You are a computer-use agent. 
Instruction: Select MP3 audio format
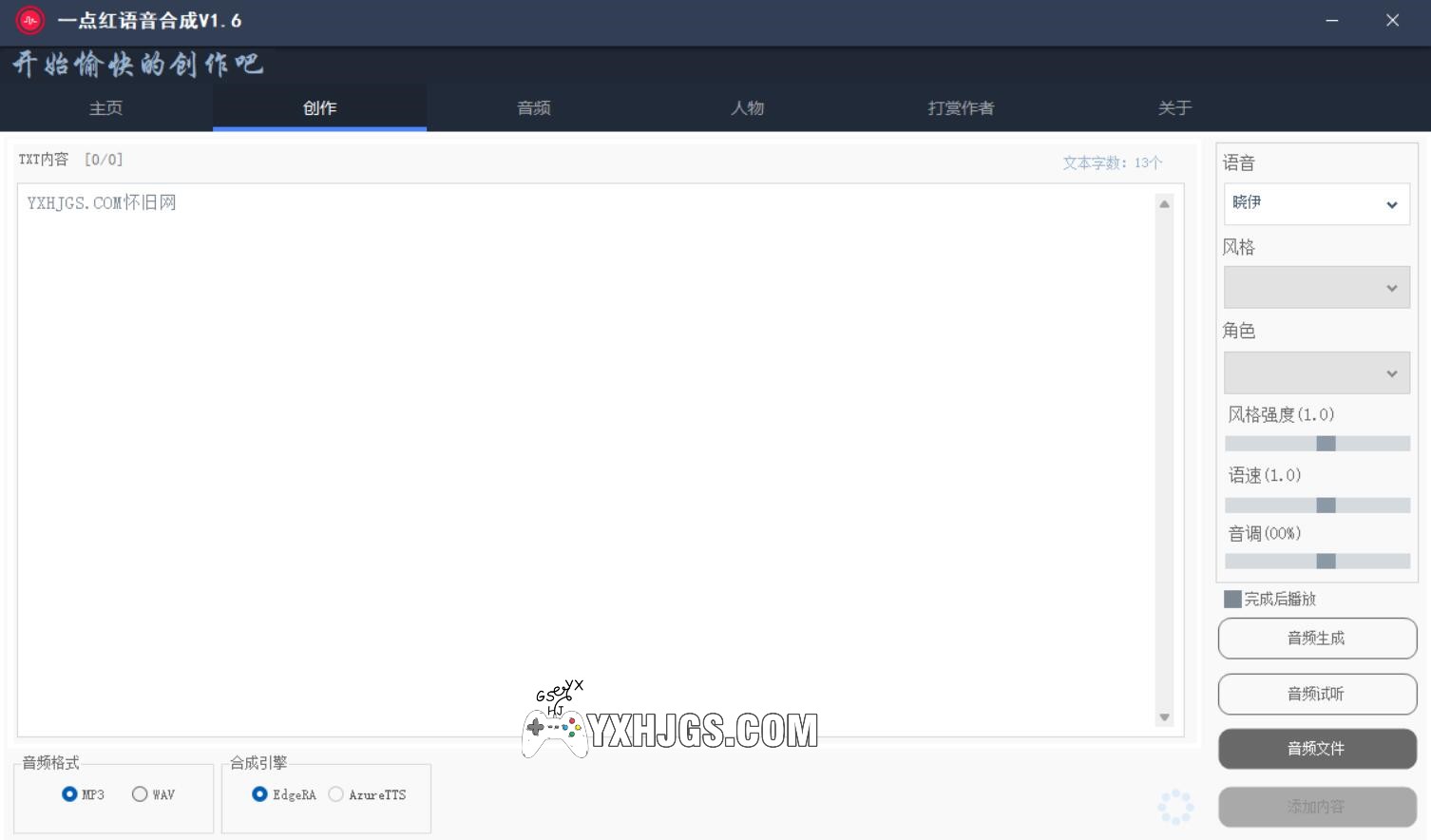pyautogui.click(x=69, y=794)
